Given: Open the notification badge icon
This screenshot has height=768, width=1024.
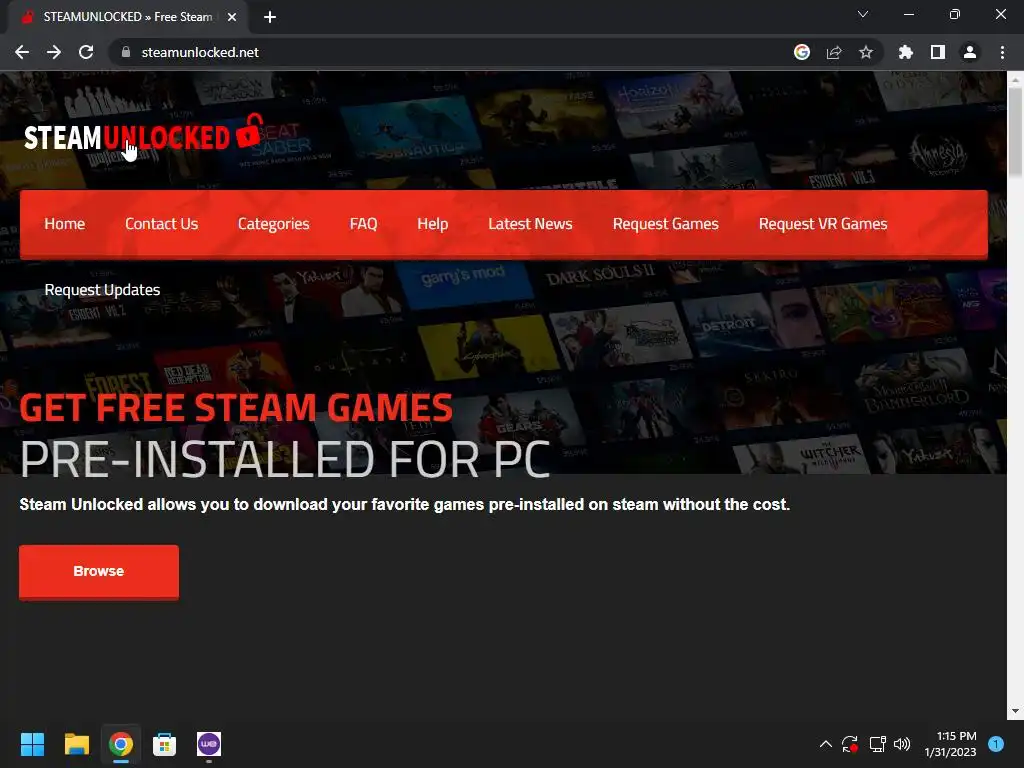Looking at the screenshot, I should pyautogui.click(x=996, y=744).
